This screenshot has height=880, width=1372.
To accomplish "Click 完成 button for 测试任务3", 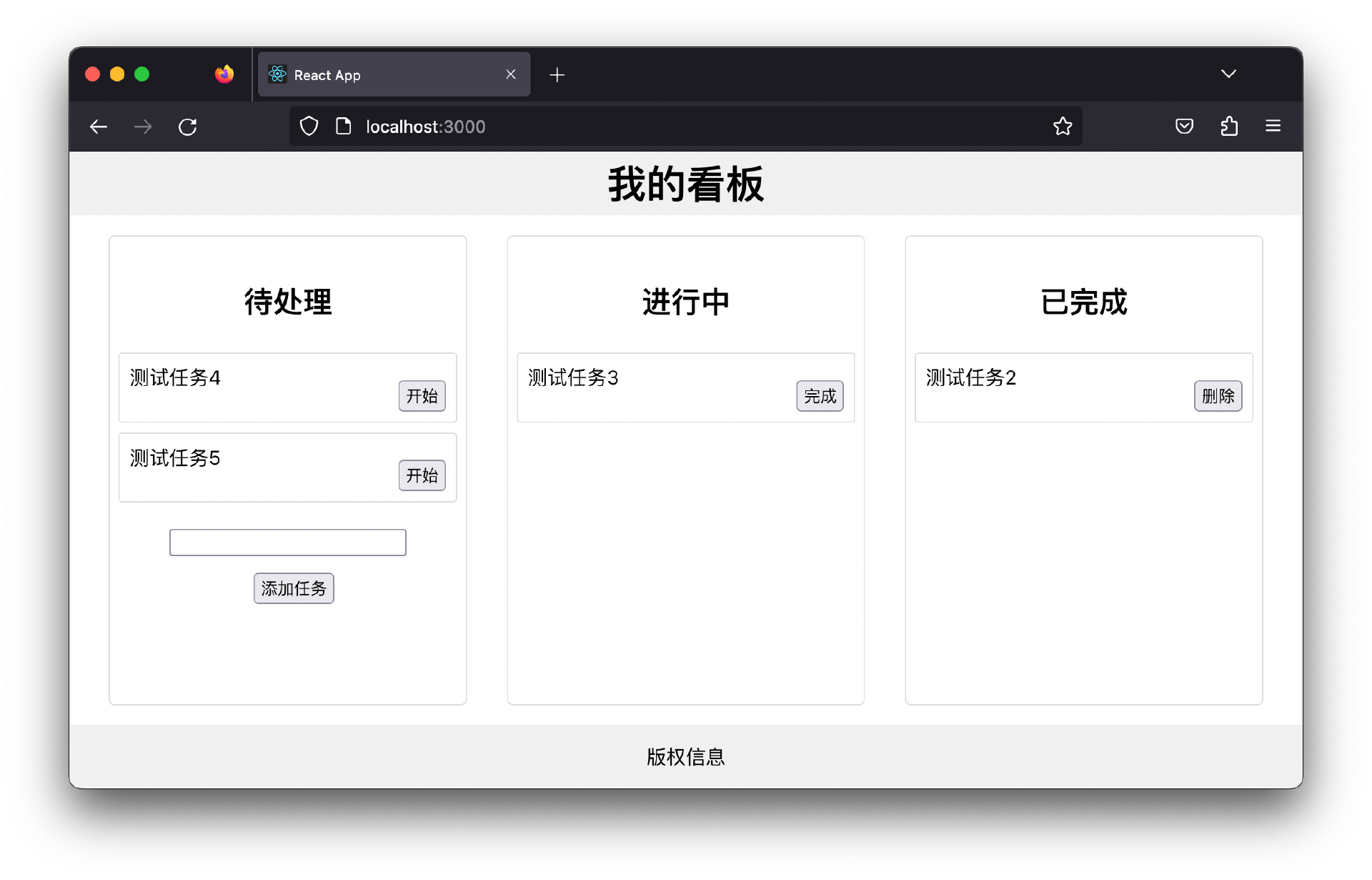I will click(x=820, y=396).
